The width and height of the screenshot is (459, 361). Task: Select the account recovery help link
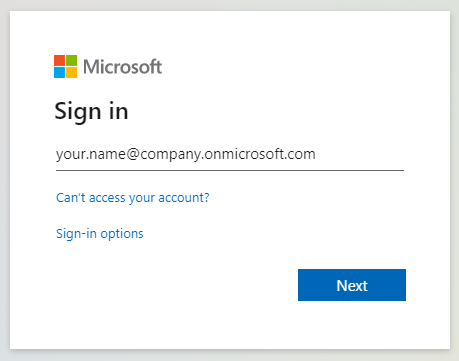(x=133, y=198)
